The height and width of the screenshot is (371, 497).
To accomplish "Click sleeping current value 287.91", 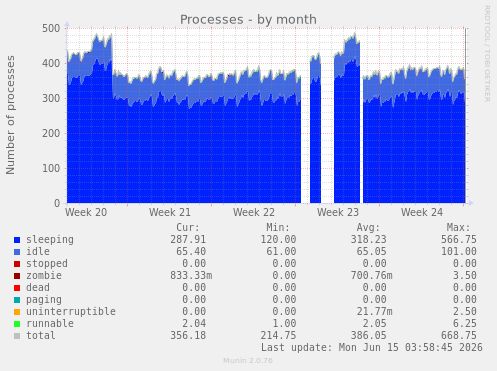I will [x=188, y=240].
